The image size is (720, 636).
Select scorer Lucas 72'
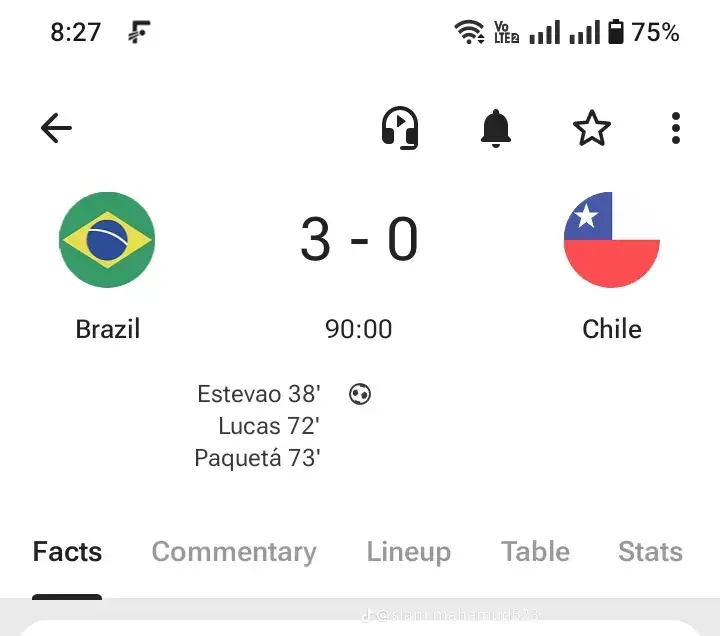tap(269, 426)
